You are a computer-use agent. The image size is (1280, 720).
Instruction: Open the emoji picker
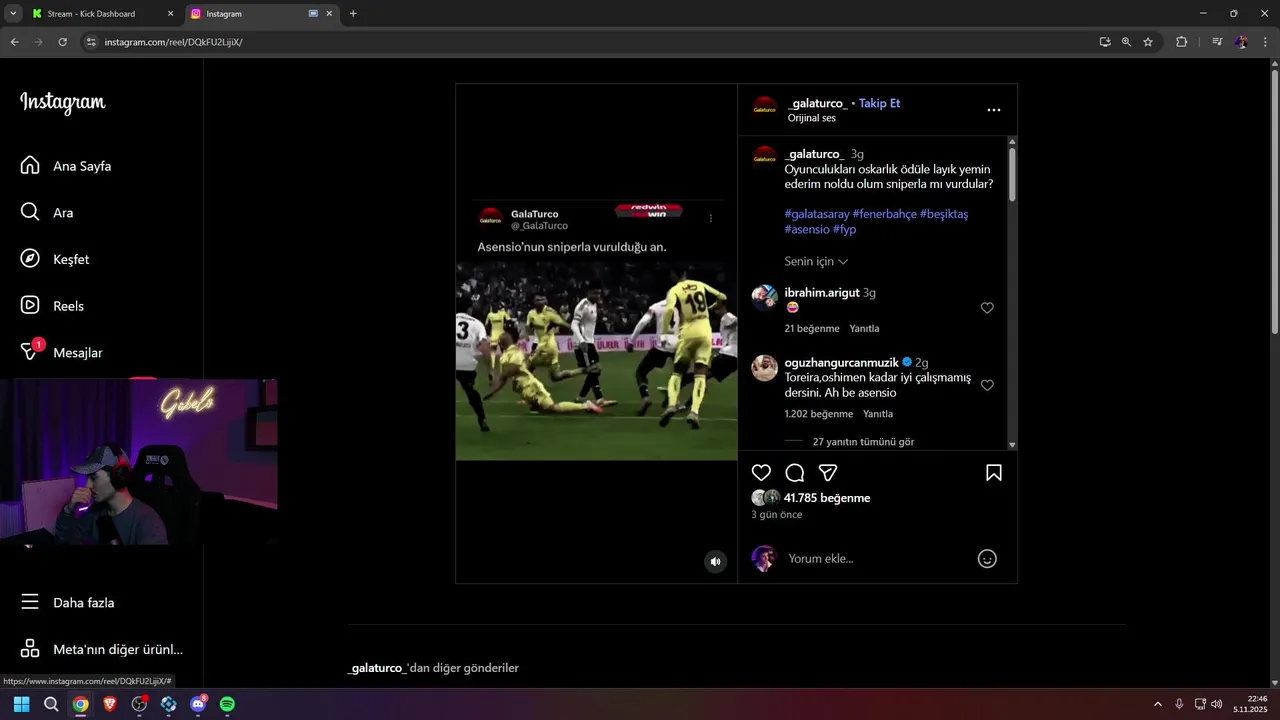click(987, 559)
